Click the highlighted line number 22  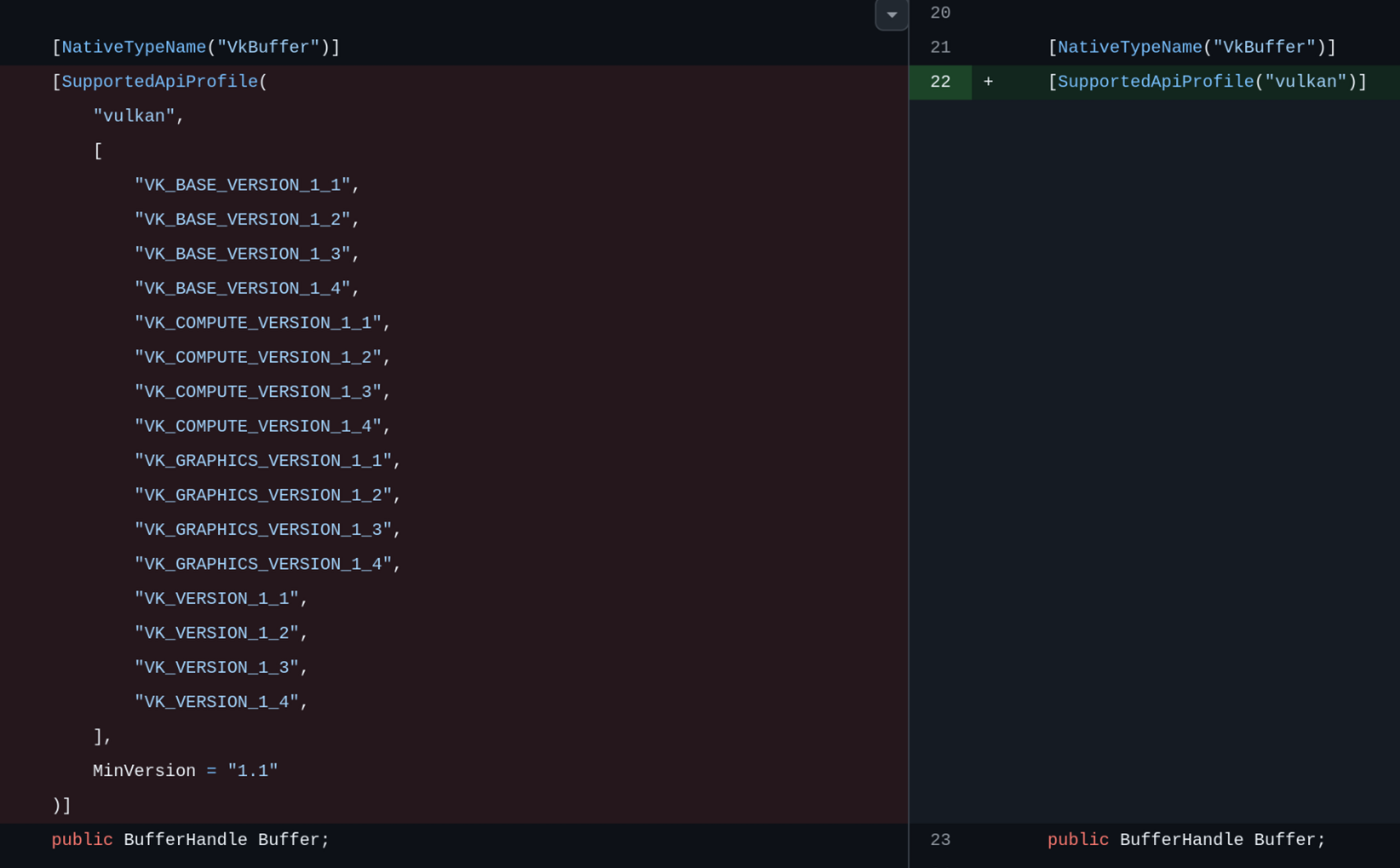pos(940,82)
